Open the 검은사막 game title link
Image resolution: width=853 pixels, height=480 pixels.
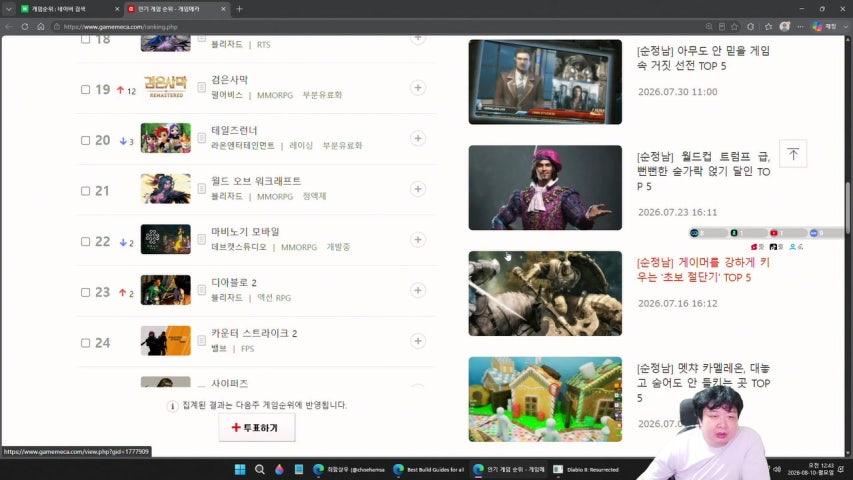click(230, 79)
